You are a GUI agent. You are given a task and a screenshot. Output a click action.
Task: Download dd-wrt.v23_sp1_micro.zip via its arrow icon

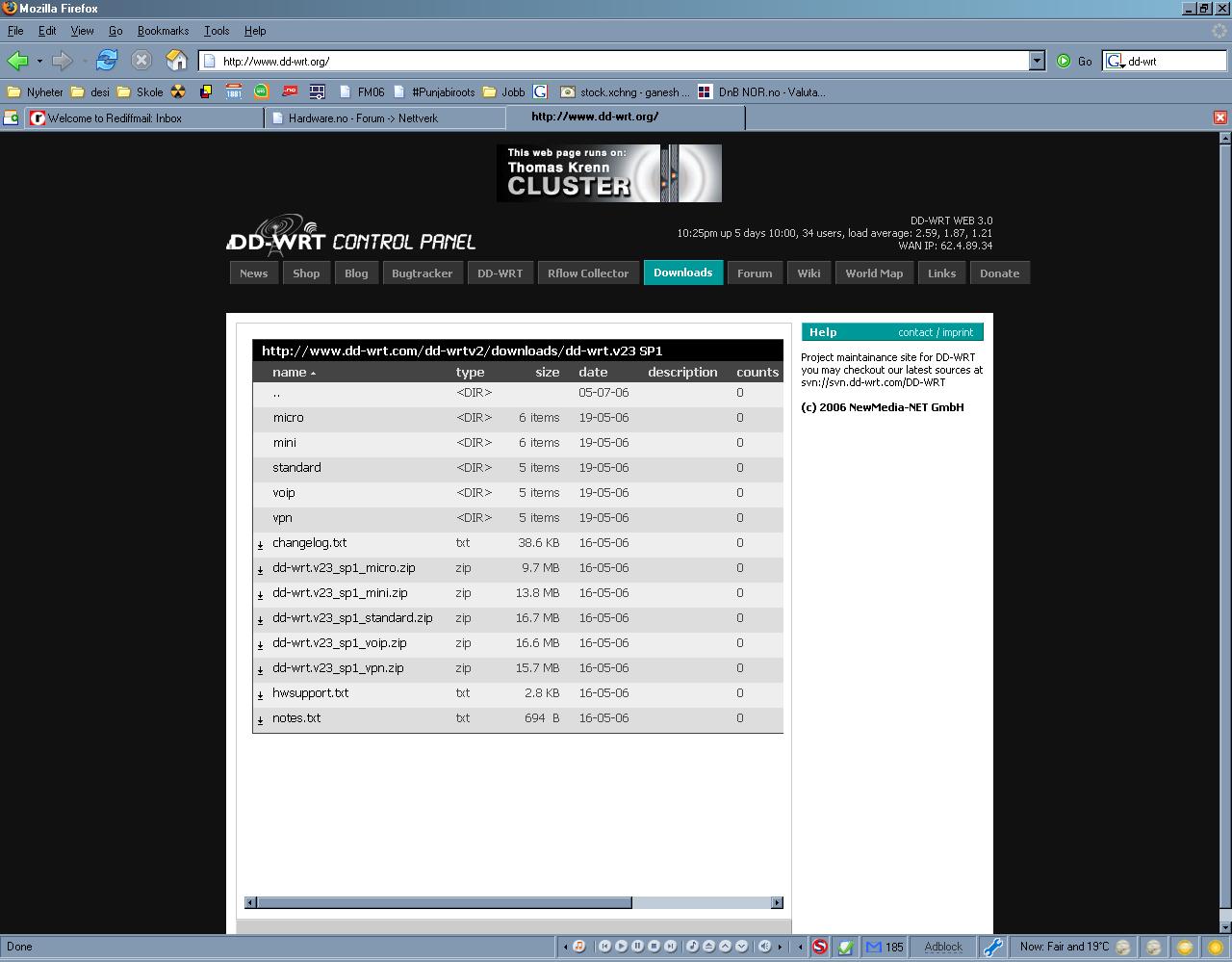260,570
